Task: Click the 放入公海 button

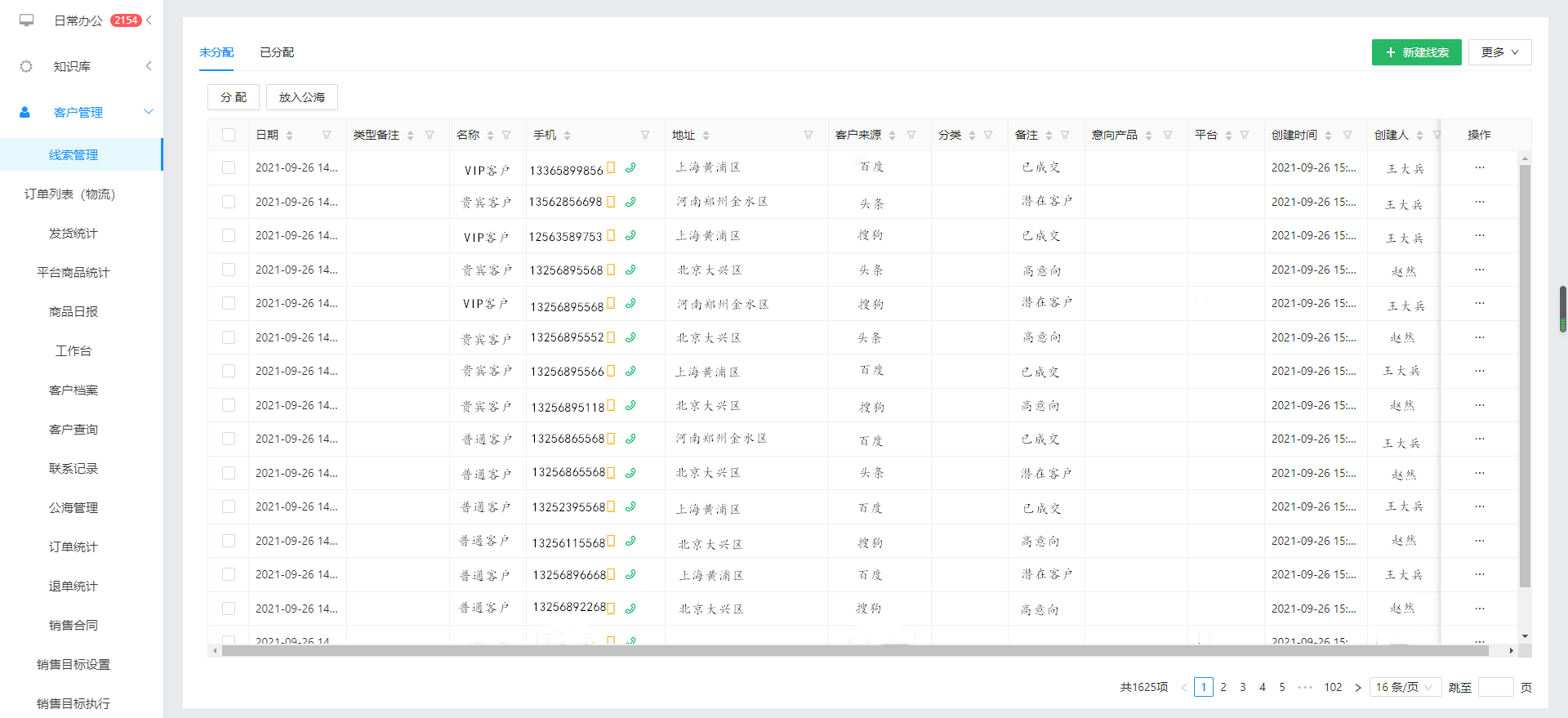Action: point(302,97)
